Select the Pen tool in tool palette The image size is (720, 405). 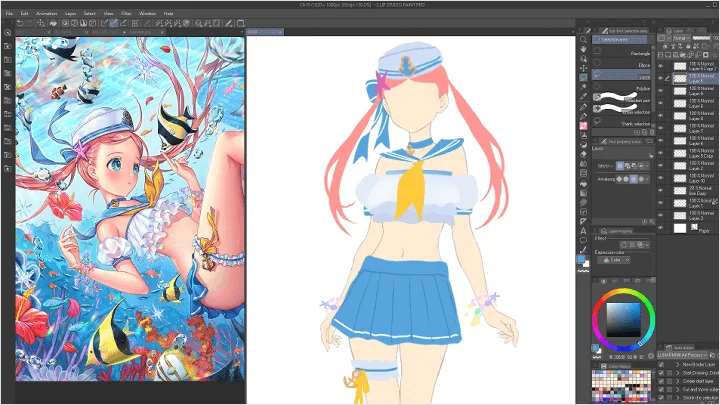tap(583, 107)
